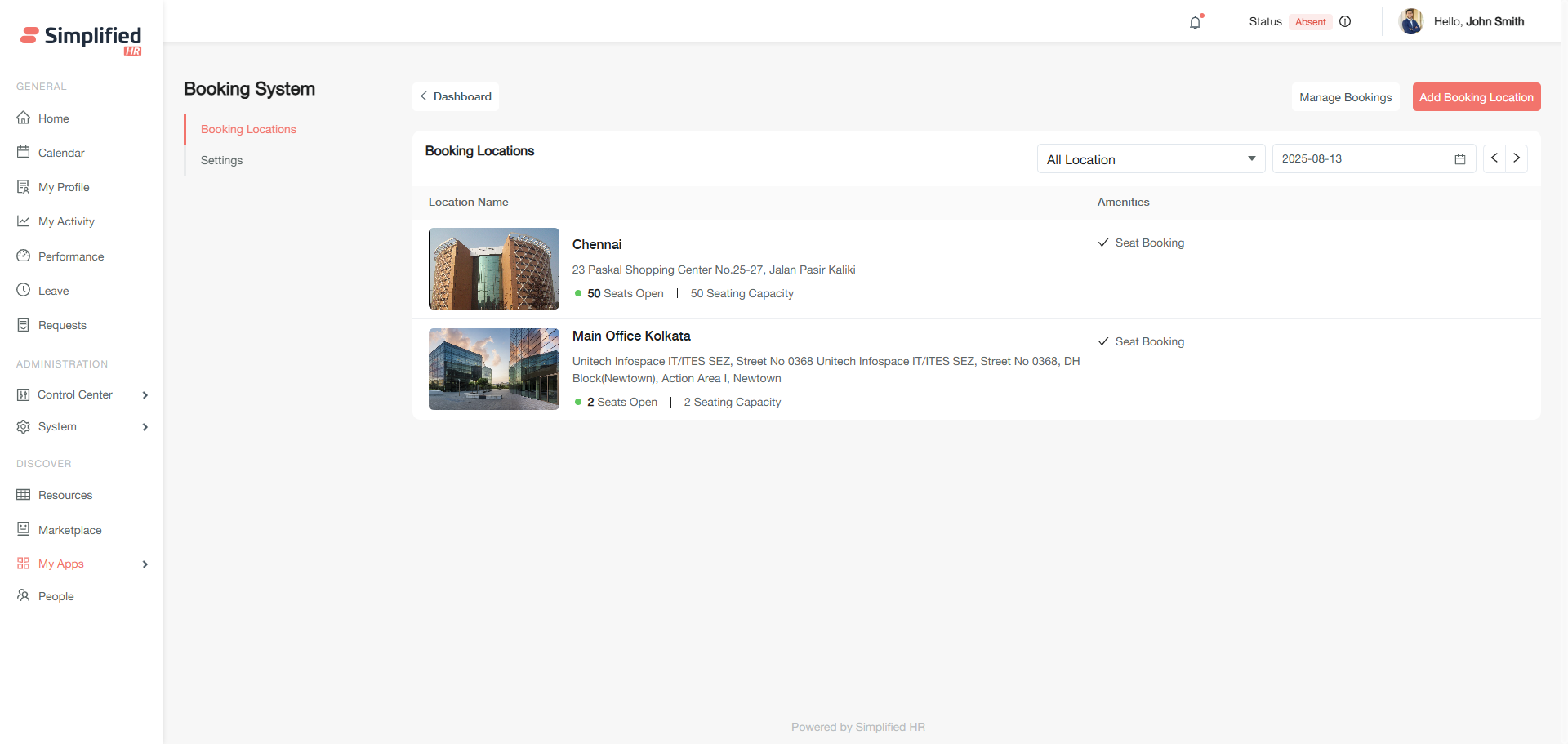The image size is (1568, 744).
Task: Click the status info icon
Action: (1345, 22)
